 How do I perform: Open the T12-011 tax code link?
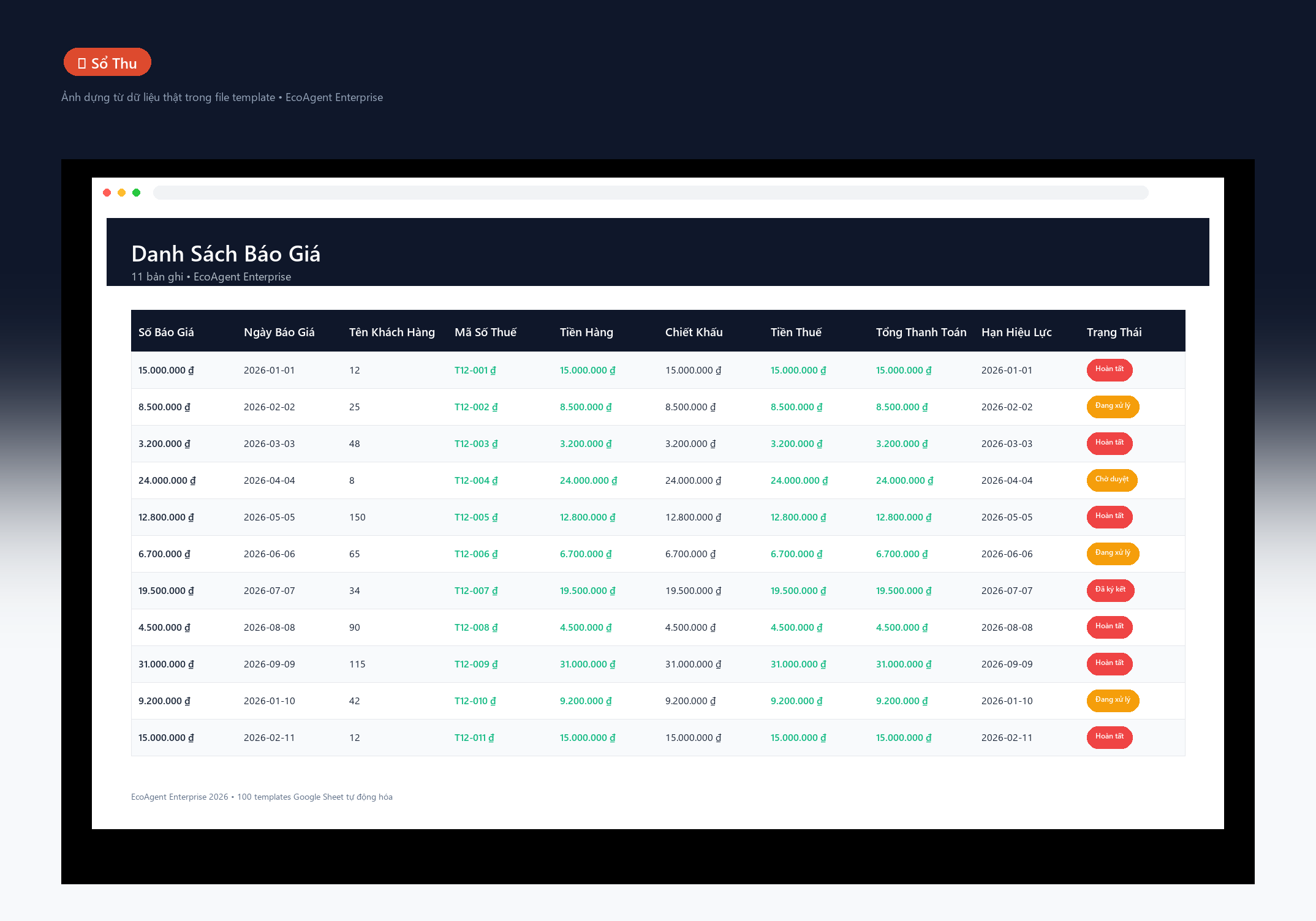(474, 738)
